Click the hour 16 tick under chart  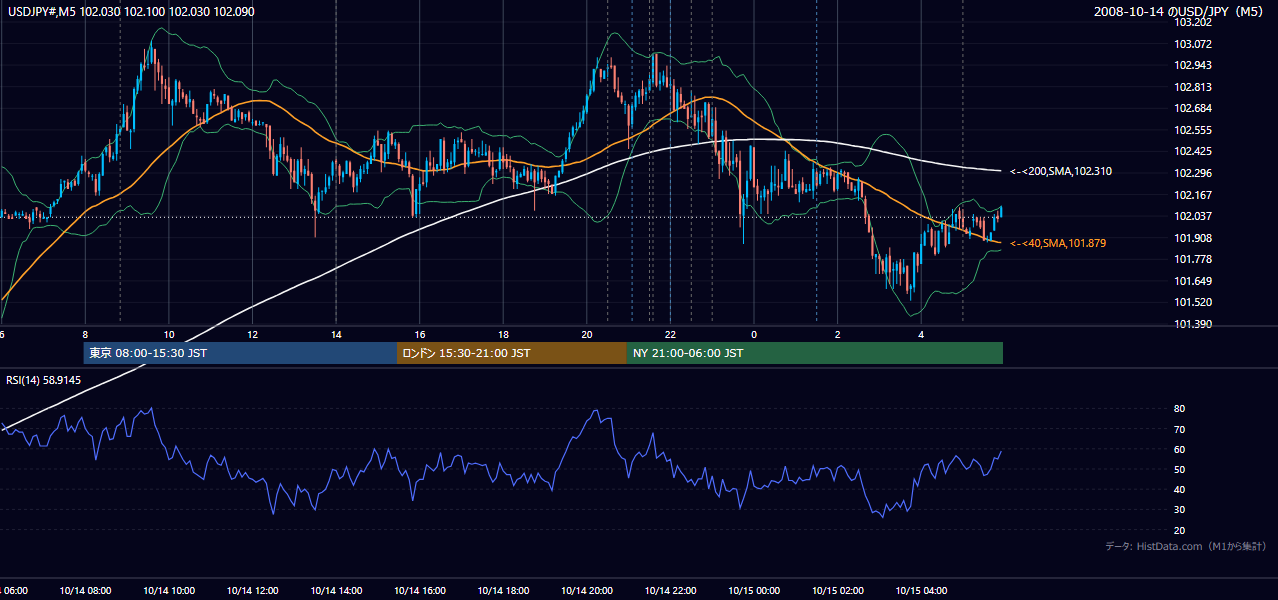pyautogui.click(x=420, y=334)
